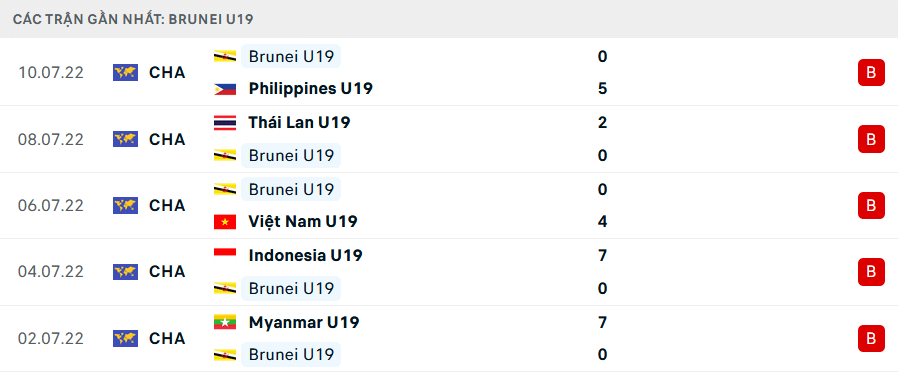Open Việt Nam U19 team link
The height and width of the screenshot is (373, 898).
click(x=303, y=222)
